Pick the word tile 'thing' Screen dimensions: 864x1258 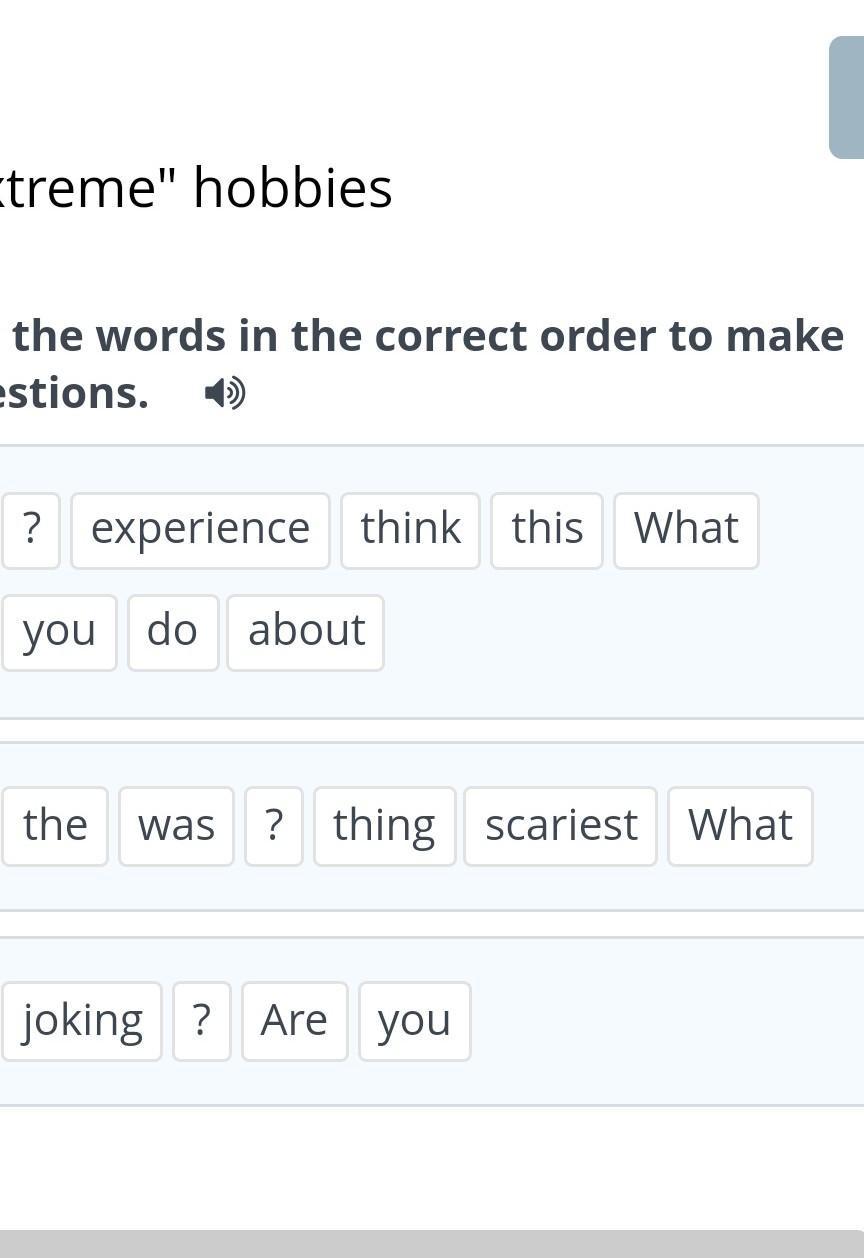click(384, 826)
